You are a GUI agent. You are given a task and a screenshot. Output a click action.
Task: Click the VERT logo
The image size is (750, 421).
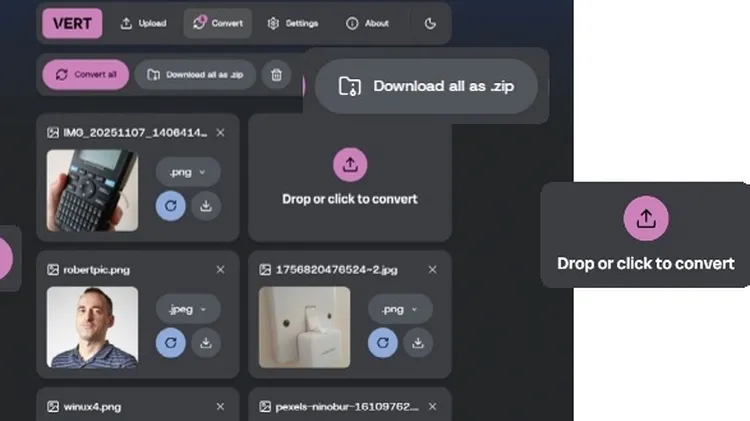point(72,23)
